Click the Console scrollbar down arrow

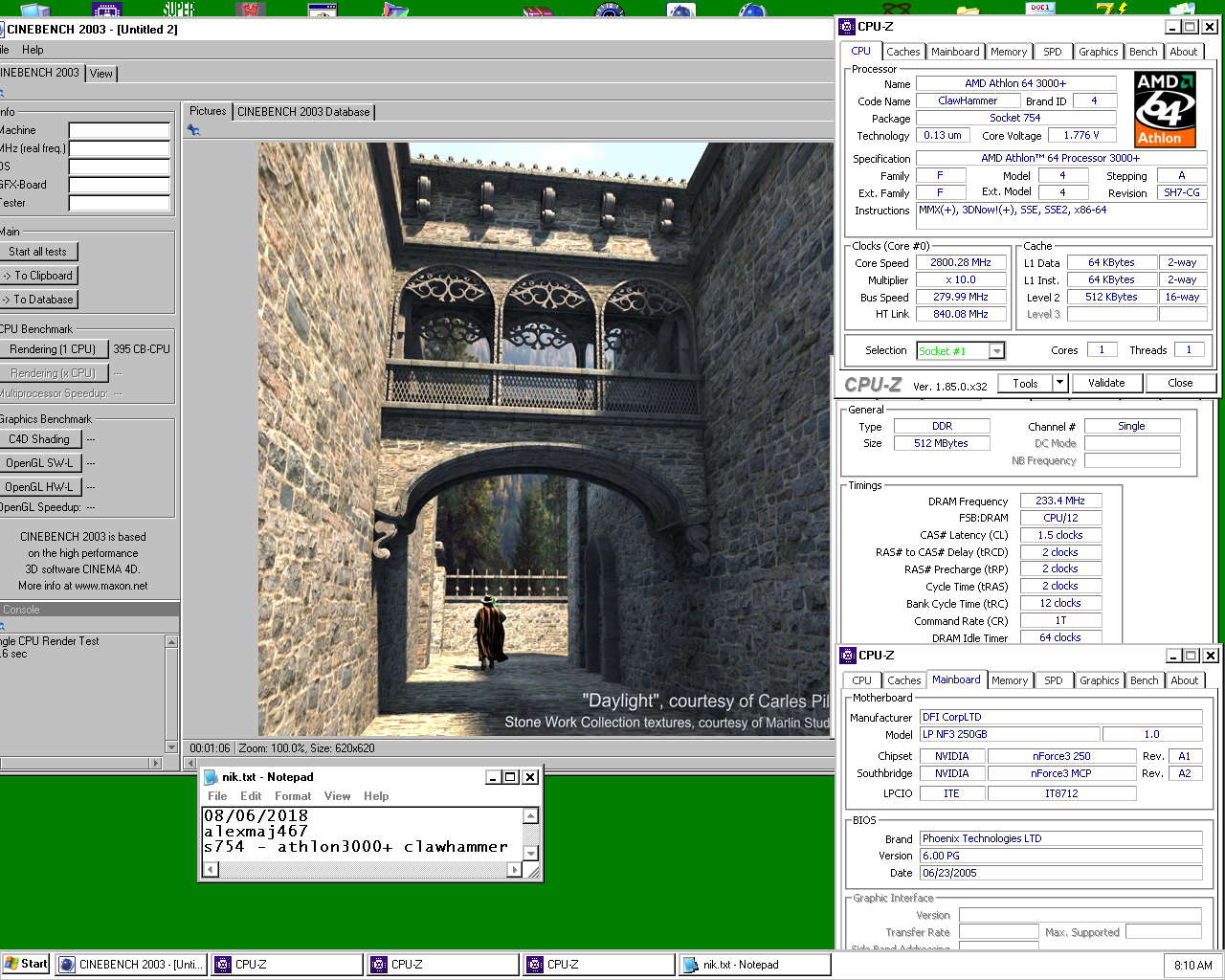171,747
